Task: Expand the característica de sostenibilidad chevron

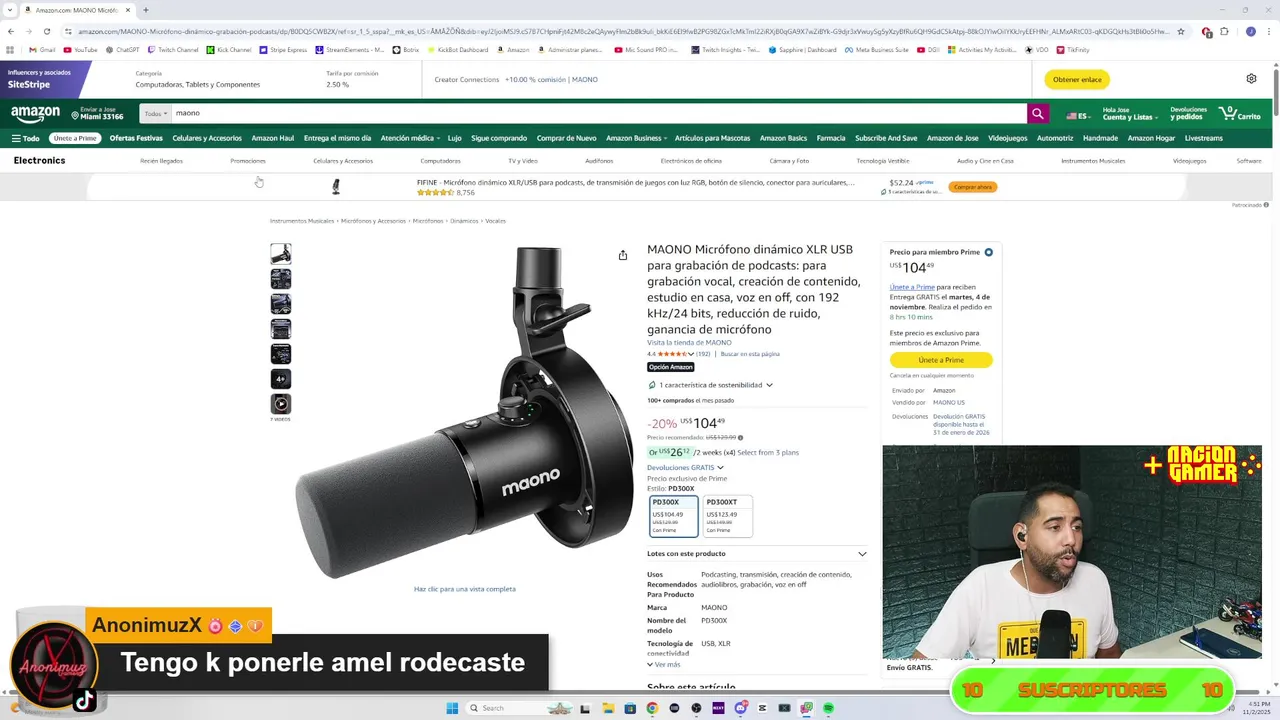Action: 769,385
